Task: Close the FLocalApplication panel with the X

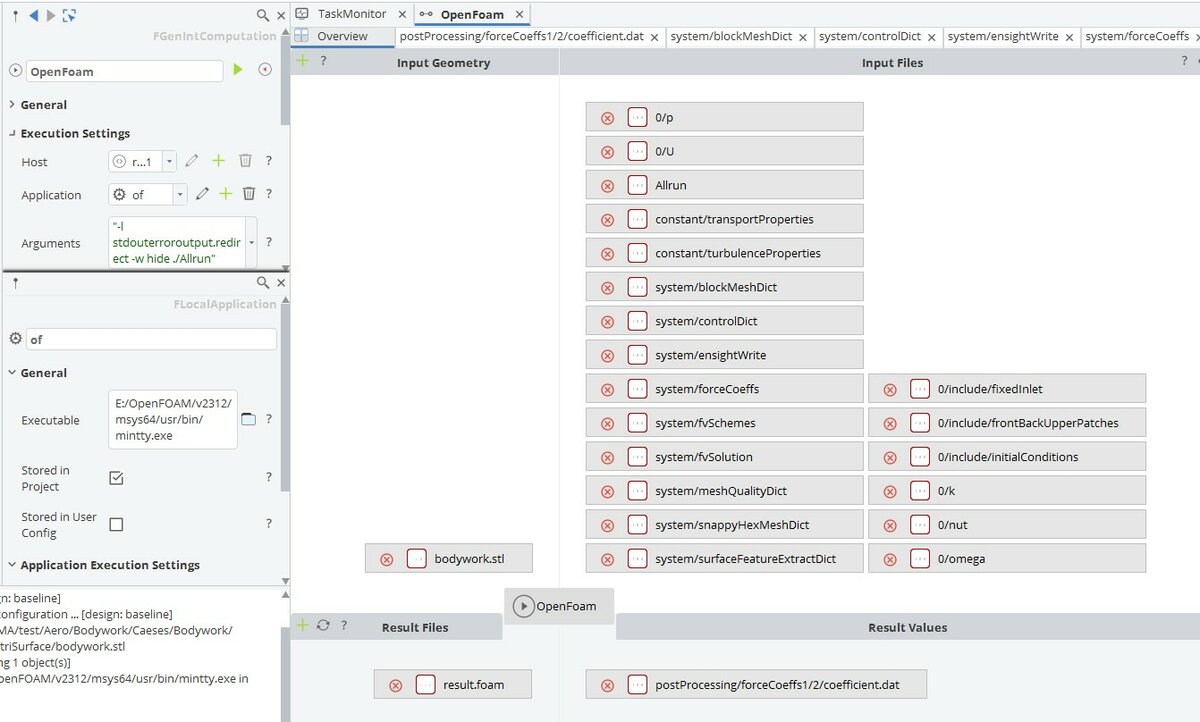Action: click(281, 283)
